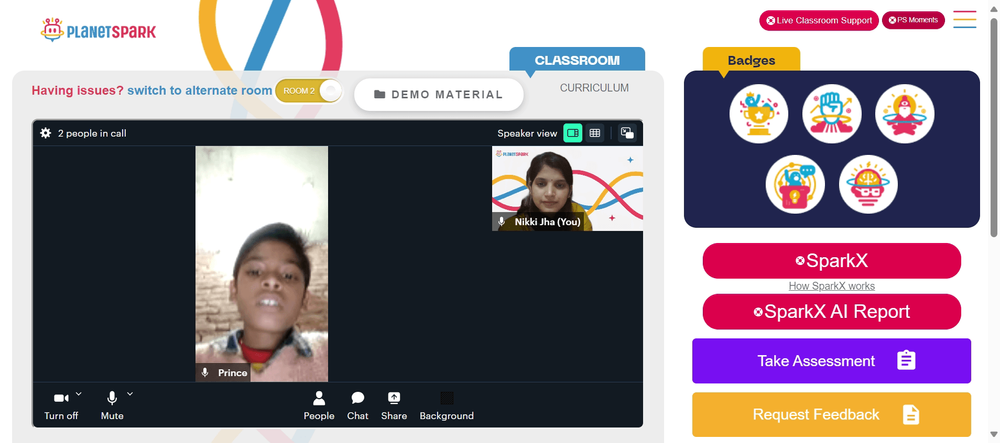Start screen Share
This screenshot has height=443, width=1000.
click(x=394, y=406)
